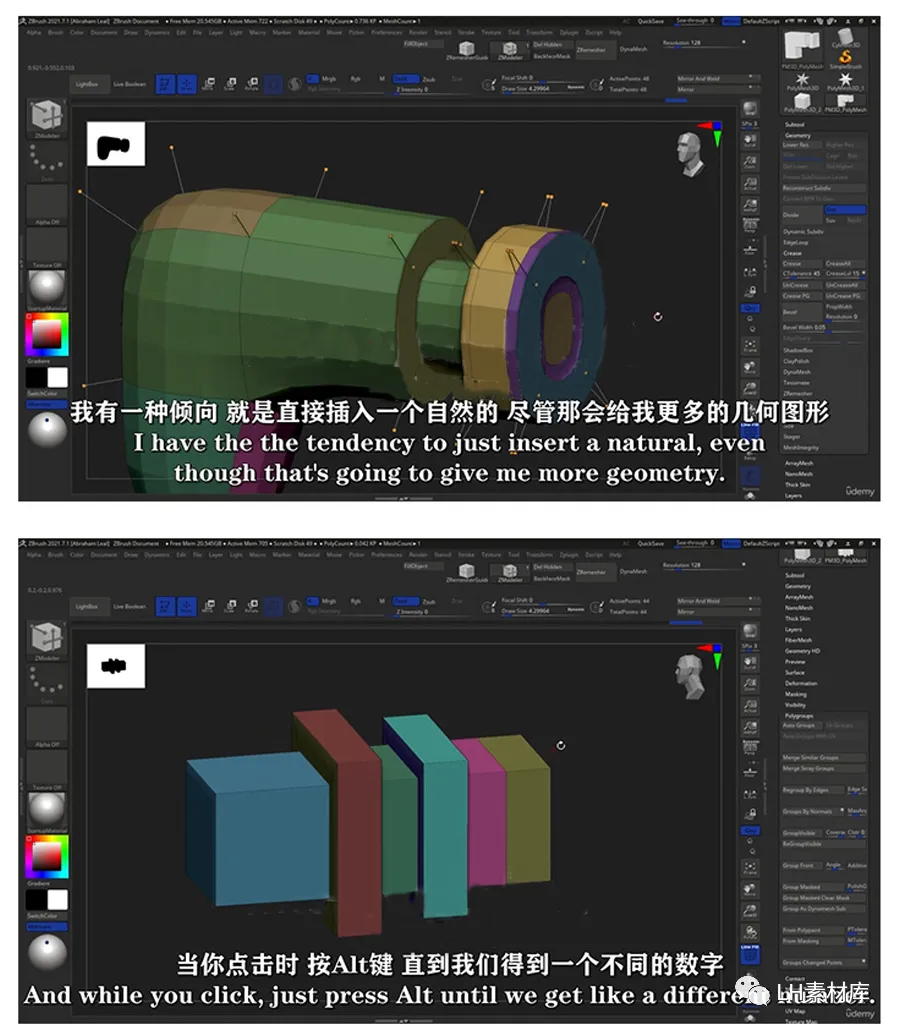The height and width of the screenshot is (1033, 900).
Task: Click RotateD icon right of colored boxes
Action: [750, 933]
